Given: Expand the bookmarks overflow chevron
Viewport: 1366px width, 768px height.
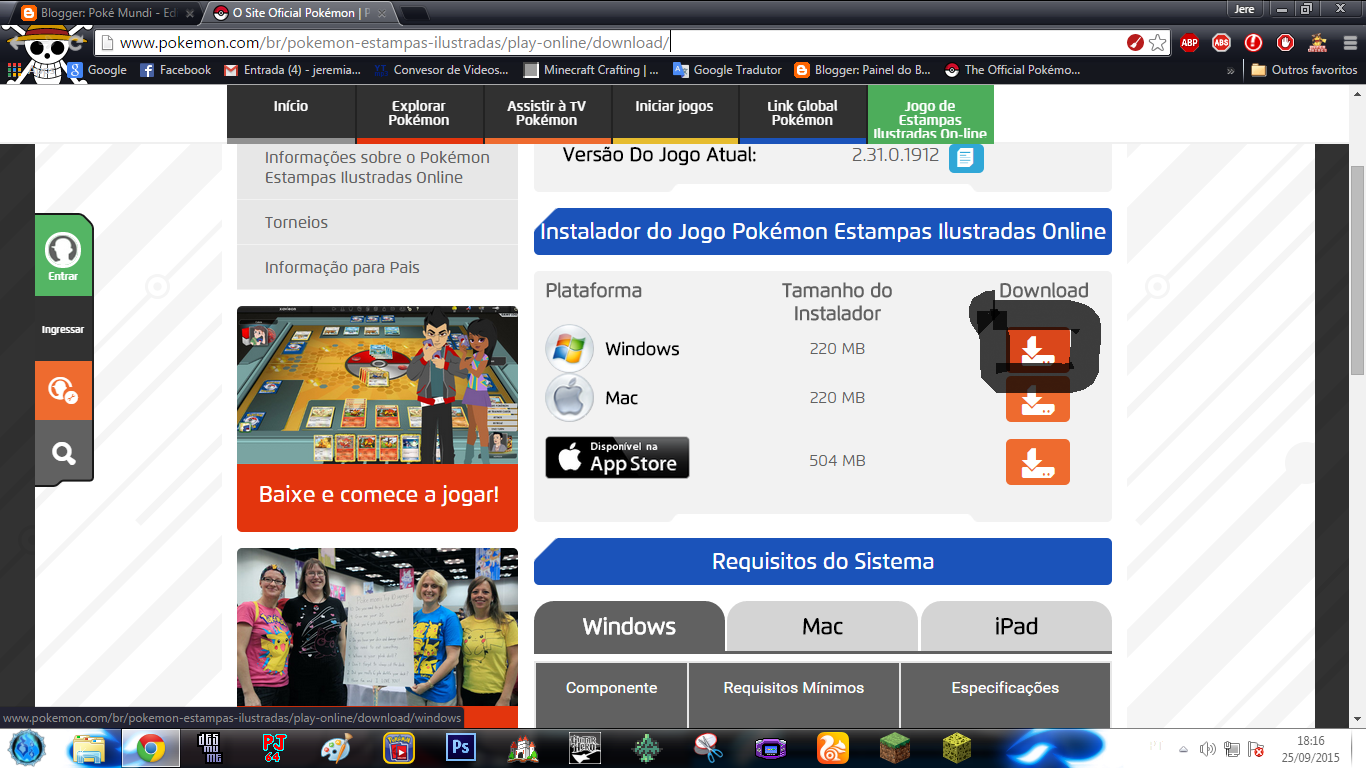Looking at the screenshot, I should point(1230,71).
